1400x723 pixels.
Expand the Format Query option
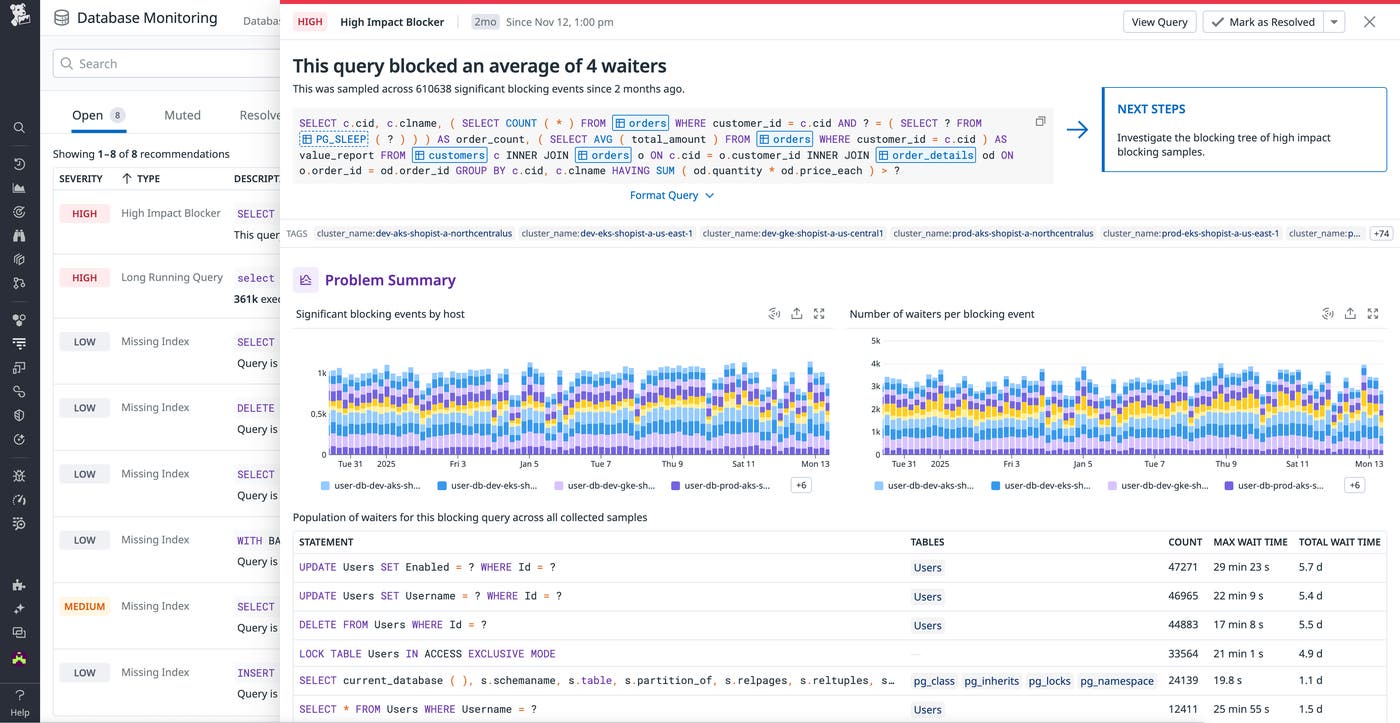point(671,196)
